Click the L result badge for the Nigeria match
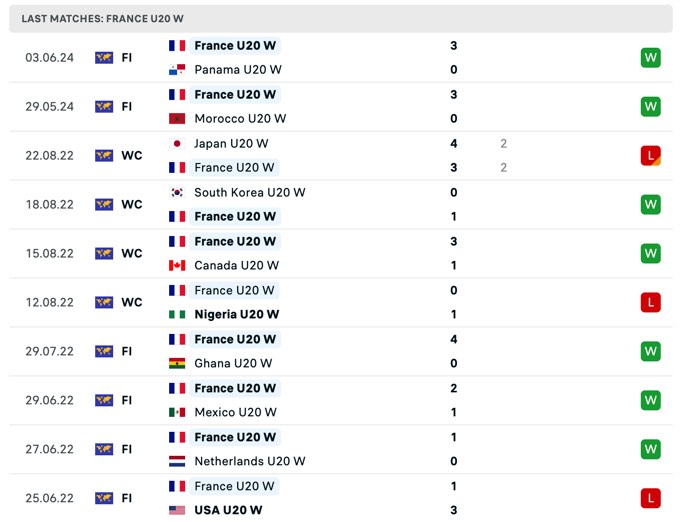This screenshot has height=522, width=684. (650, 303)
